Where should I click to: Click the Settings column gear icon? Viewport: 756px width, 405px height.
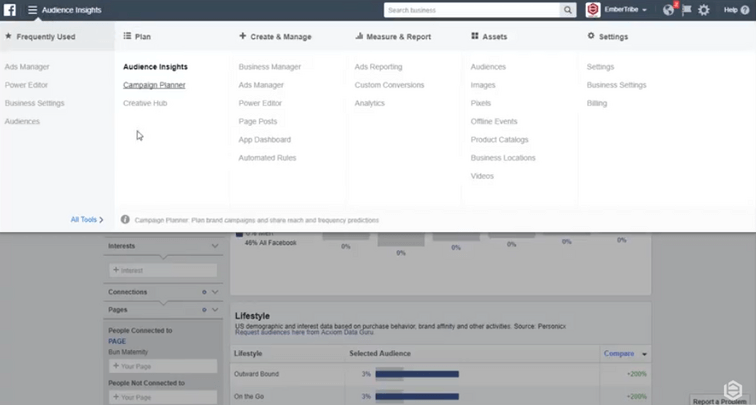pos(591,36)
